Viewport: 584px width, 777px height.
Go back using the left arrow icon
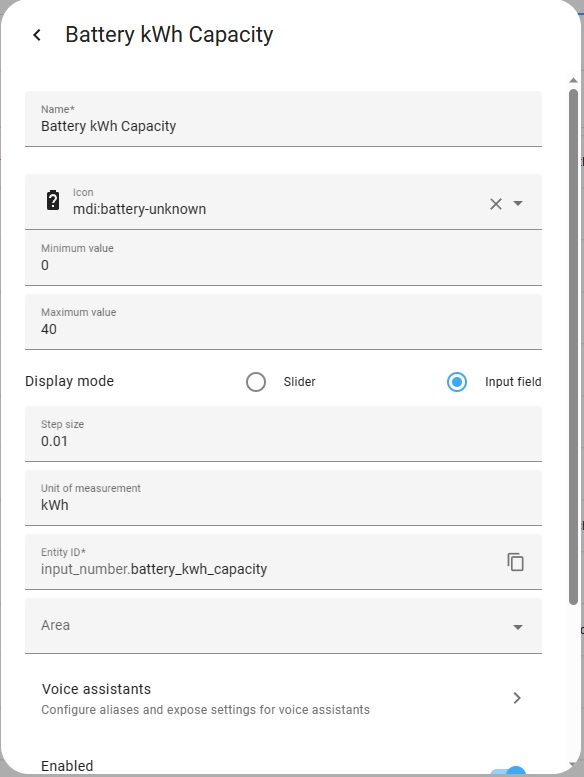[37, 35]
